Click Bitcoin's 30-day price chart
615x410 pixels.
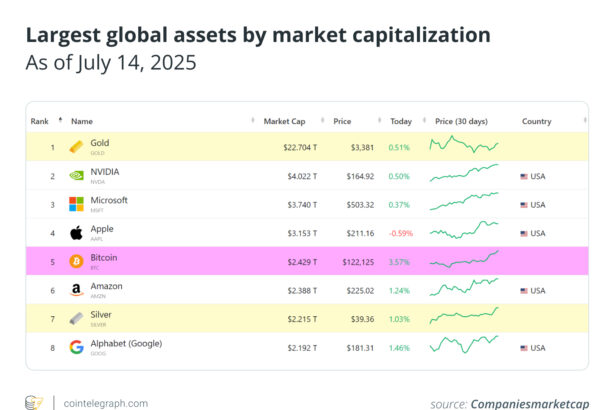(x=463, y=261)
